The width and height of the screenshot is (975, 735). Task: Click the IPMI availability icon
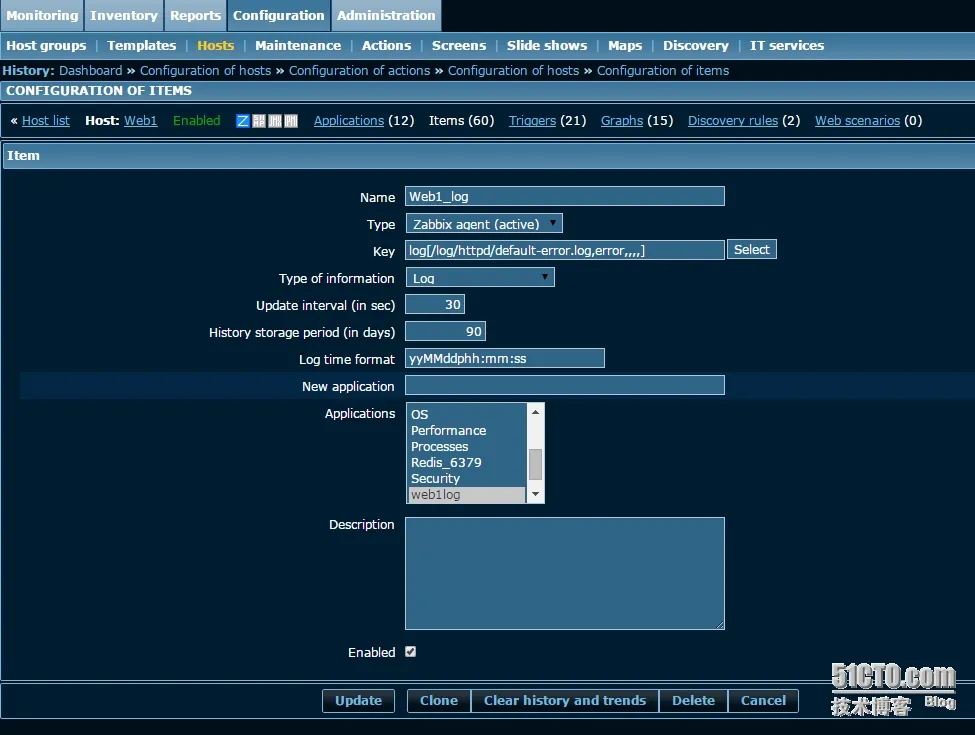pyautogui.click(x=291, y=121)
